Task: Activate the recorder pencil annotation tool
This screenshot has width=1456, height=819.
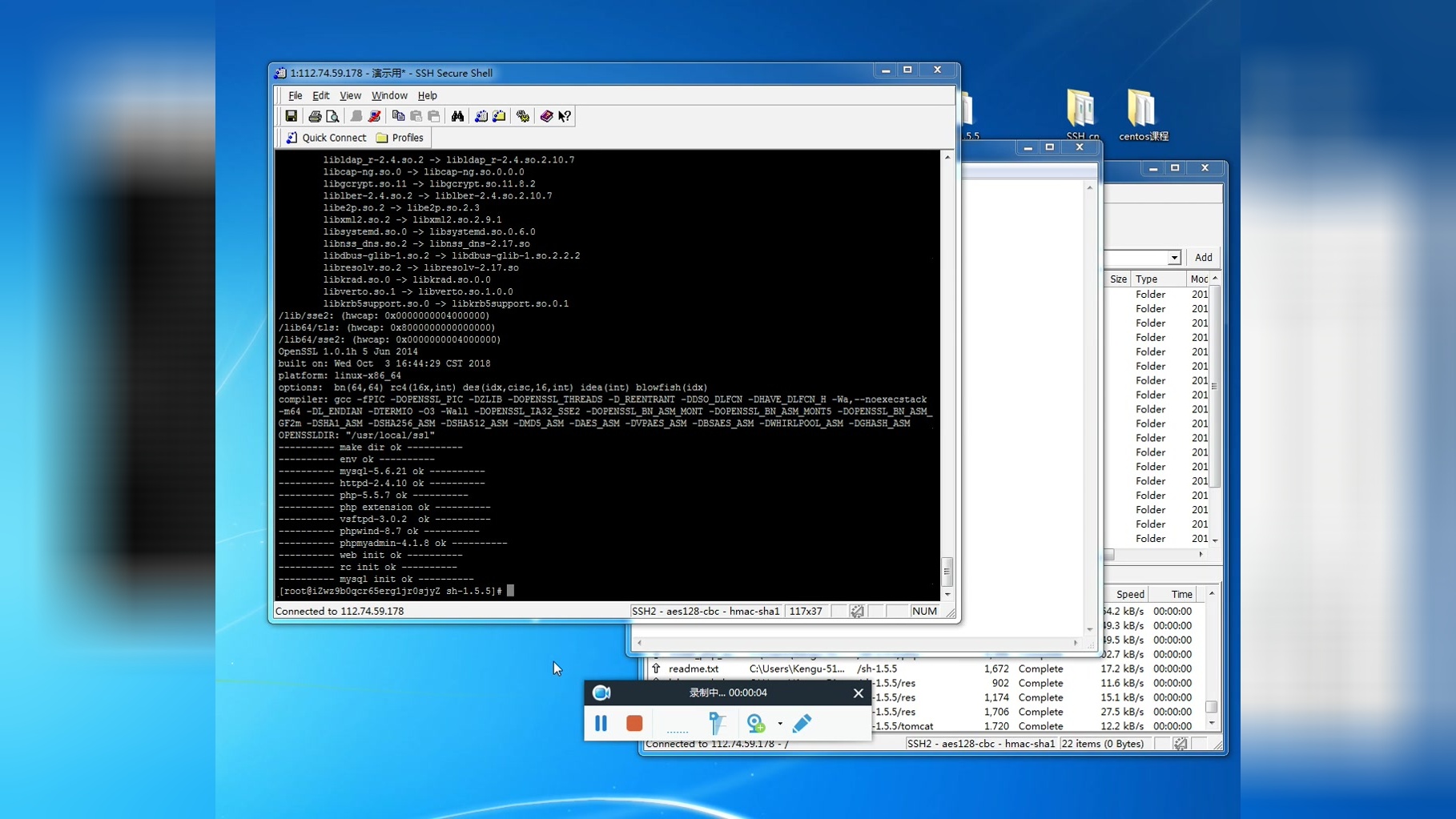Action: [x=802, y=724]
